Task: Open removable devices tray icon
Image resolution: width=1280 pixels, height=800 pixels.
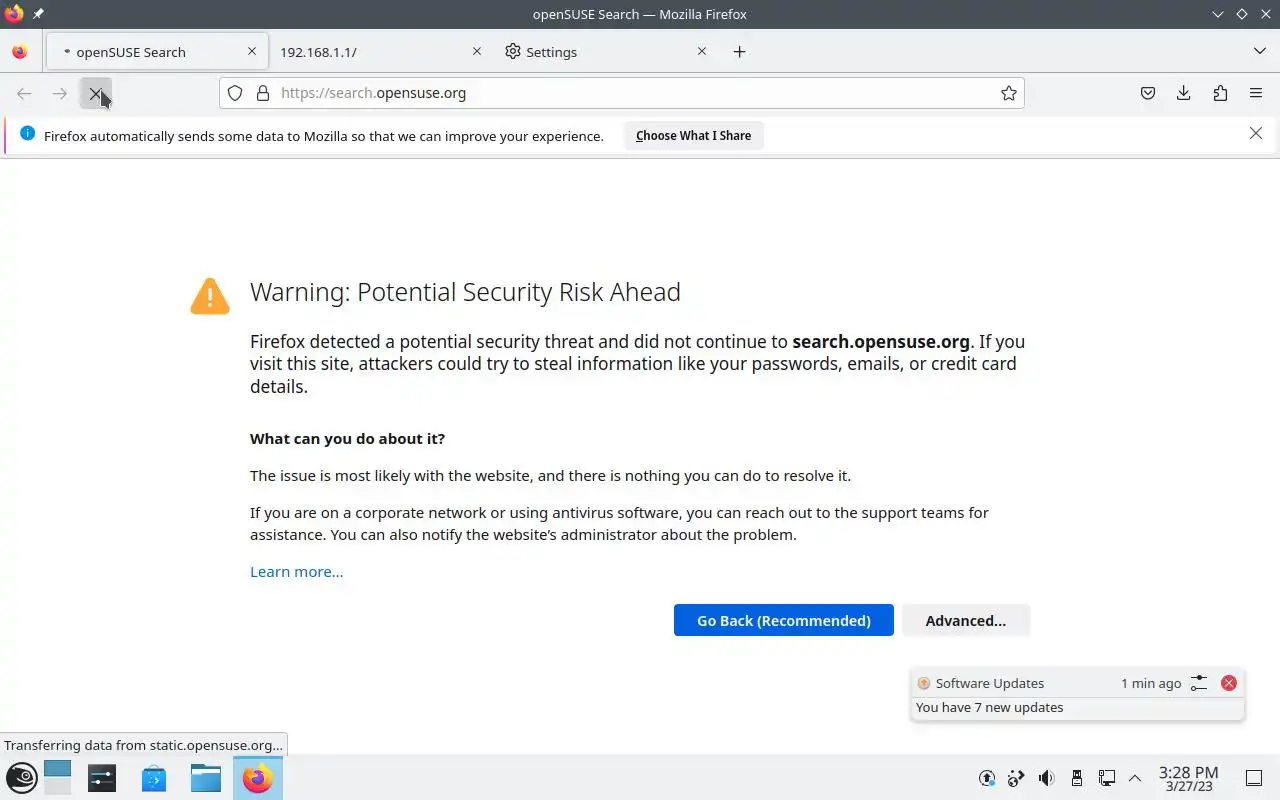Action: pos(1077,778)
